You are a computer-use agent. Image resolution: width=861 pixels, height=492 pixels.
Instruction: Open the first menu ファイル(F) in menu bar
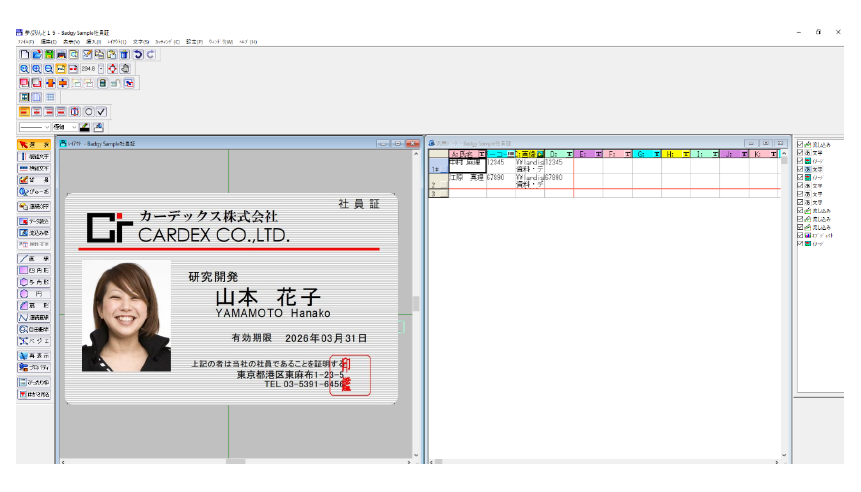25,42
